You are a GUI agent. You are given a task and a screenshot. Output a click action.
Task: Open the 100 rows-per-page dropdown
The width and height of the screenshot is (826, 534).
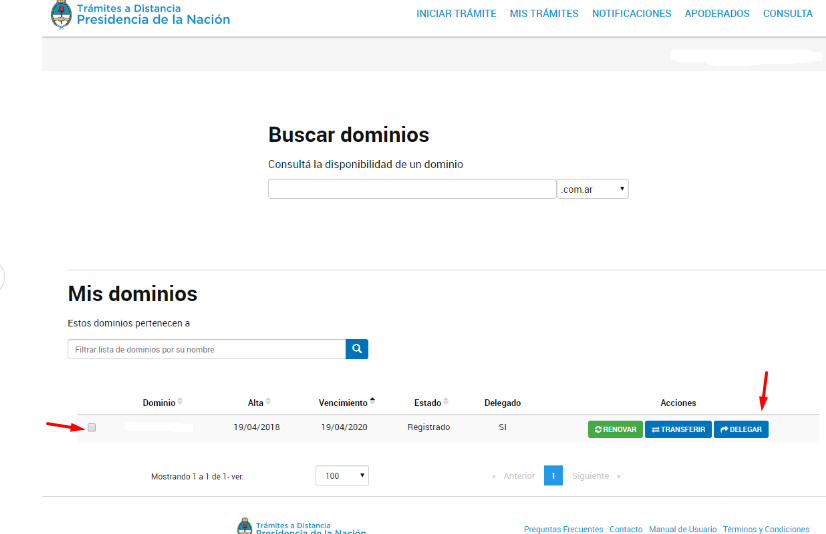click(x=341, y=476)
